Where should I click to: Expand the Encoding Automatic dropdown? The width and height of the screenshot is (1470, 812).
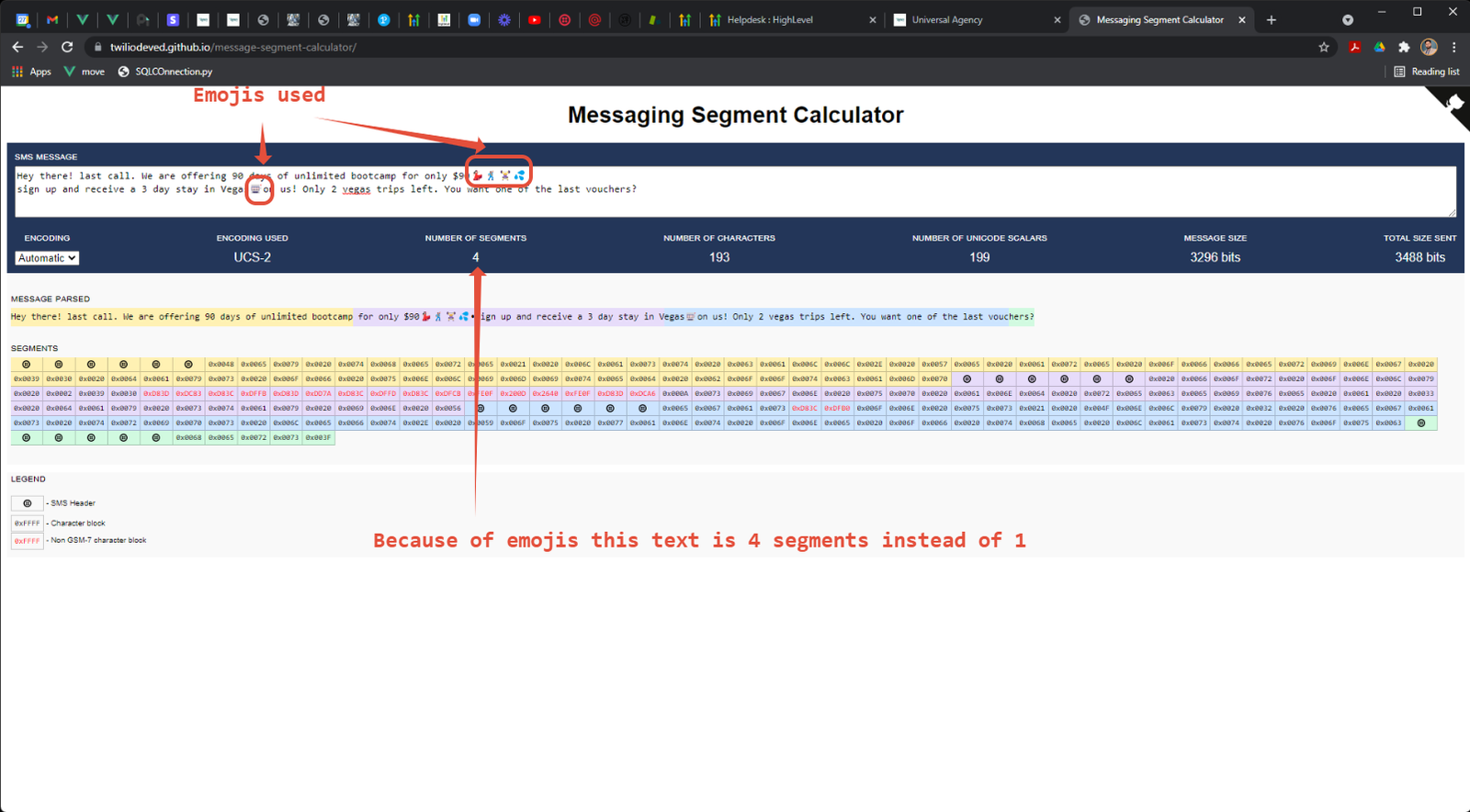pyautogui.click(x=47, y=258)
